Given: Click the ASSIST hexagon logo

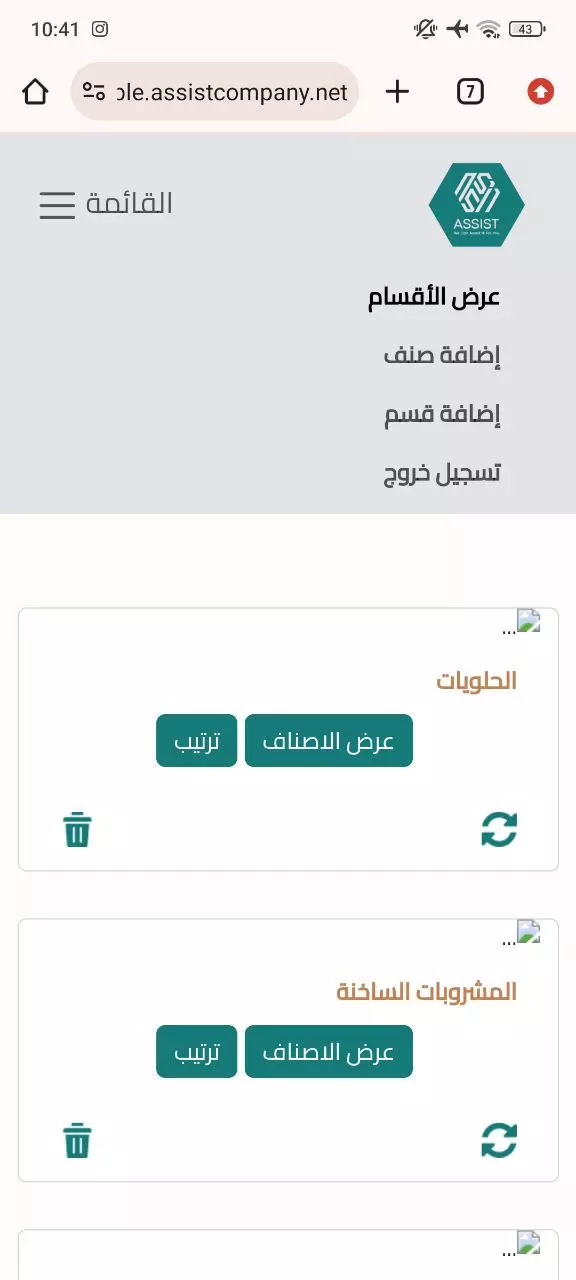Looking at the screenshot, I should tap(477, 202).
